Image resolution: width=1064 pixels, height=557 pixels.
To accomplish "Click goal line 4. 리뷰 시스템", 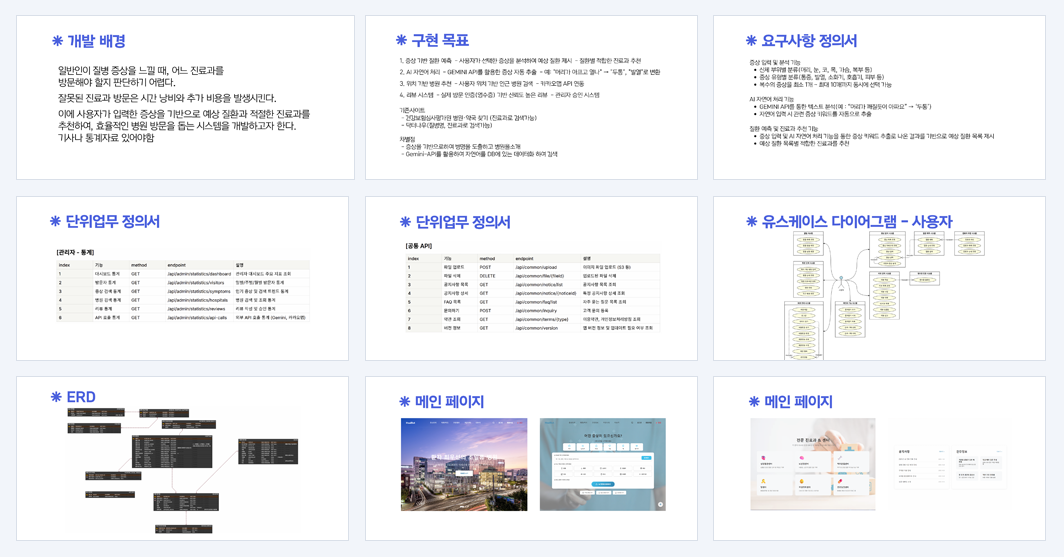I will tap(499, 95).
